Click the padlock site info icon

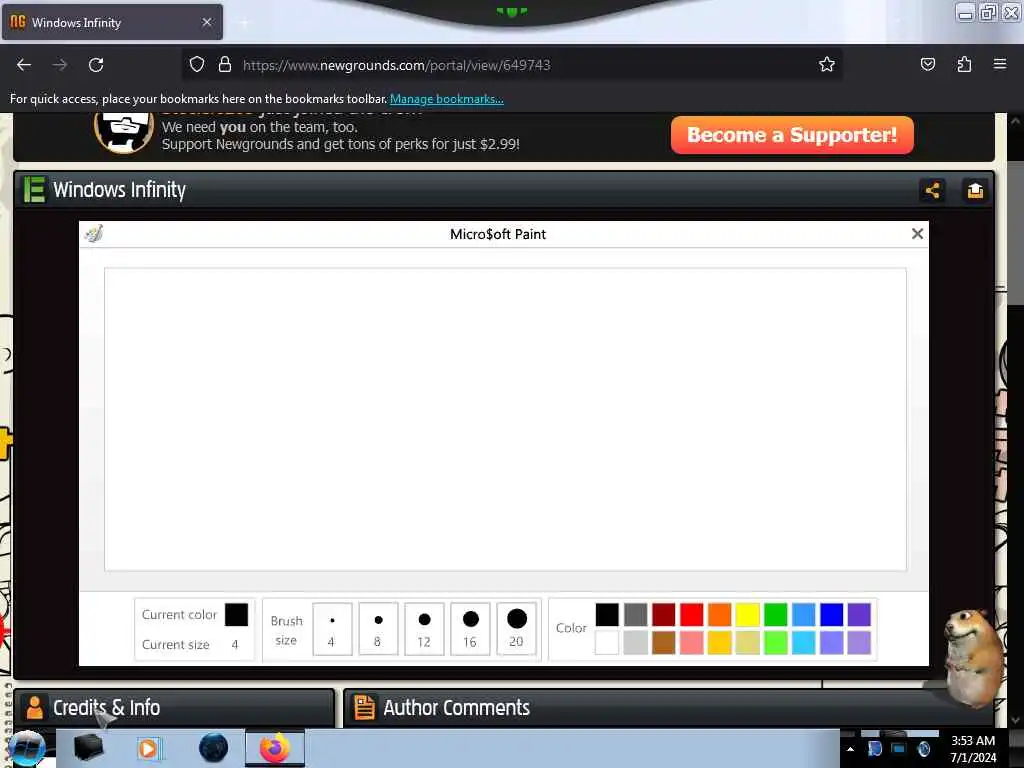pyautogui.click(x=225, y=65)
